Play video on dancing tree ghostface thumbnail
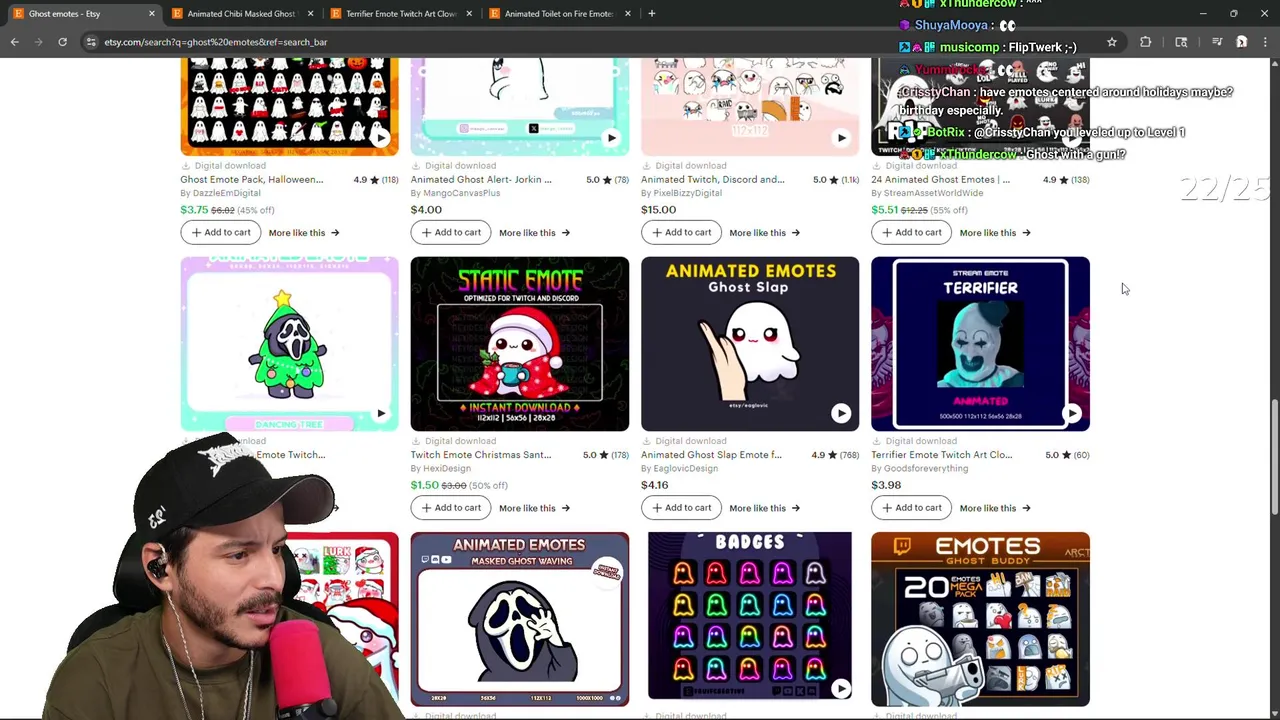Image resolution: width=1280 pixels, height=720 pixels. click(381, 413)
